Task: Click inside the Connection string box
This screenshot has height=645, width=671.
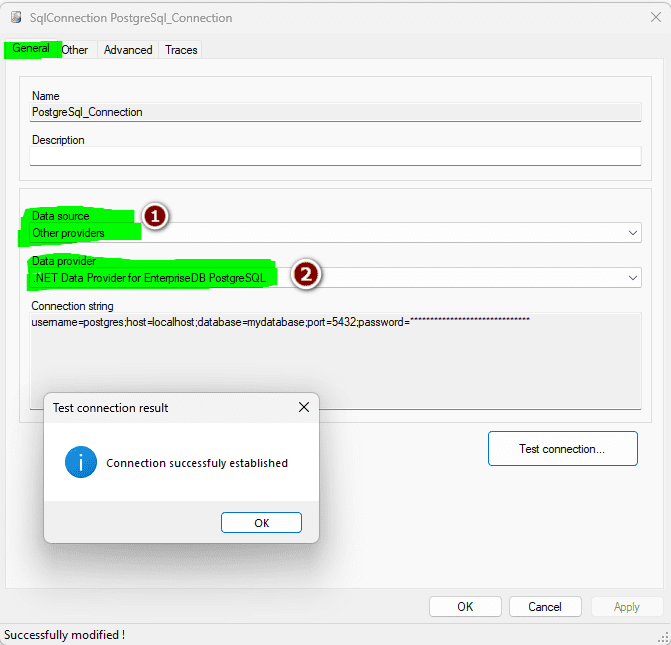Action: coord(335,361)
